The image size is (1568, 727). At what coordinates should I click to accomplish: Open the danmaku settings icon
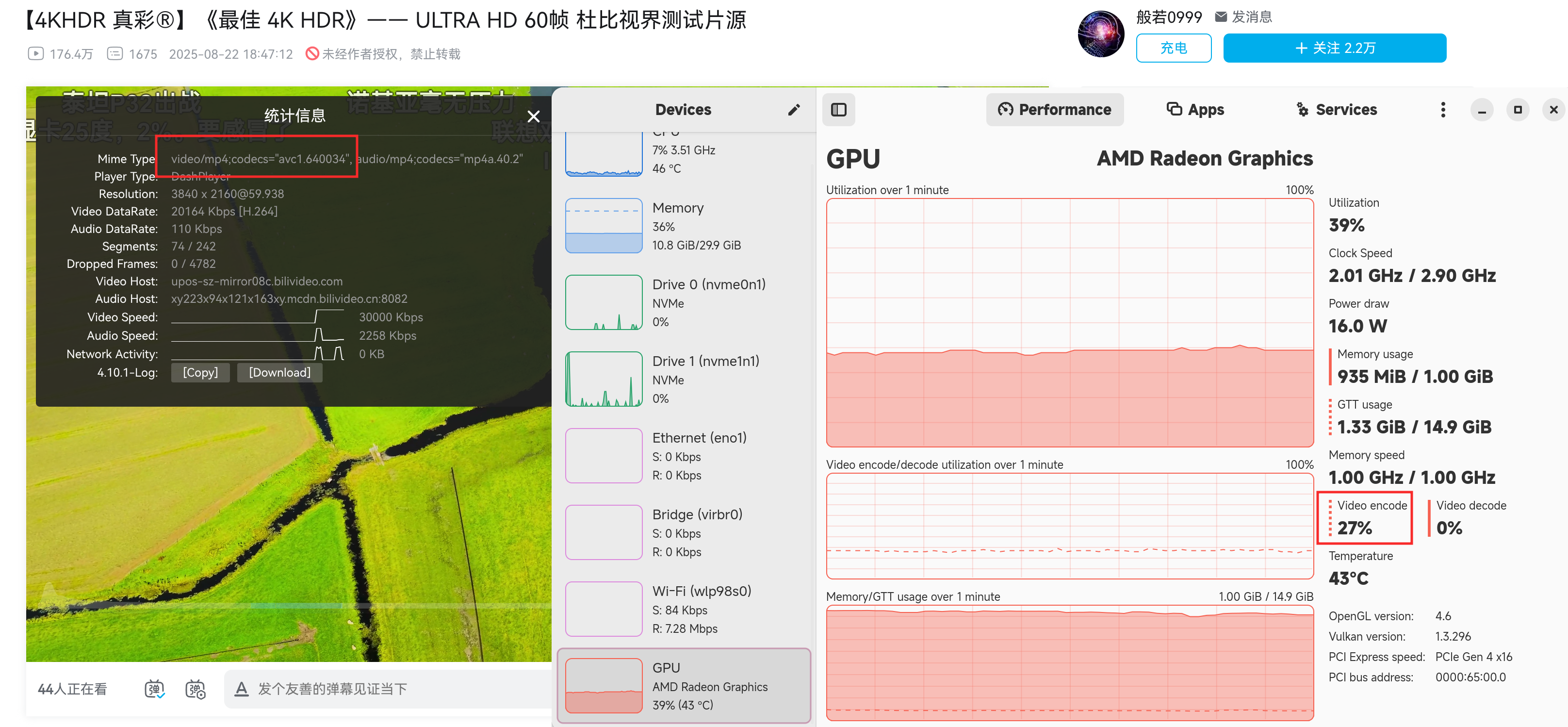click(195, 689)
